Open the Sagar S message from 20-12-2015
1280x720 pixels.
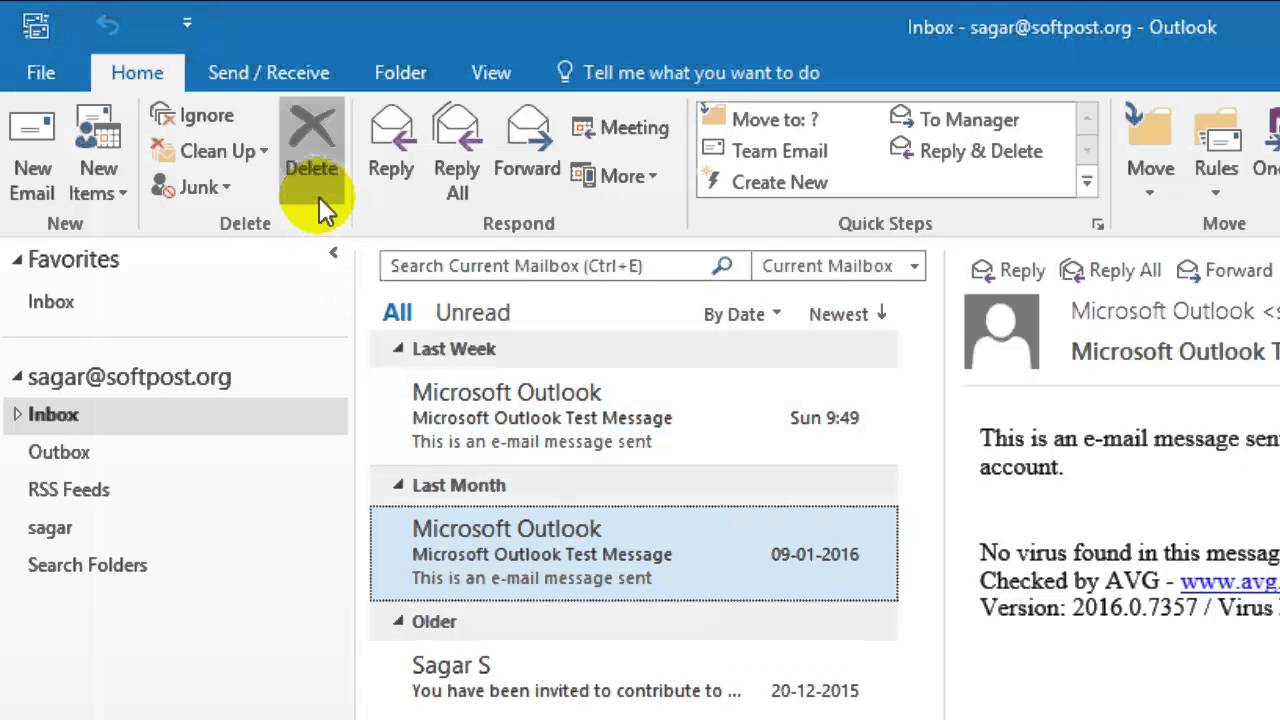tap(634, 678)
